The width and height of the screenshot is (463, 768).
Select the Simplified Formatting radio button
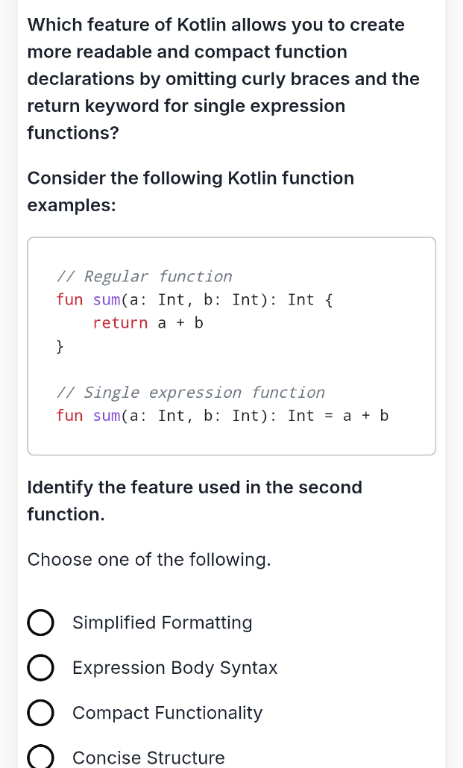[x=41, y=623]
